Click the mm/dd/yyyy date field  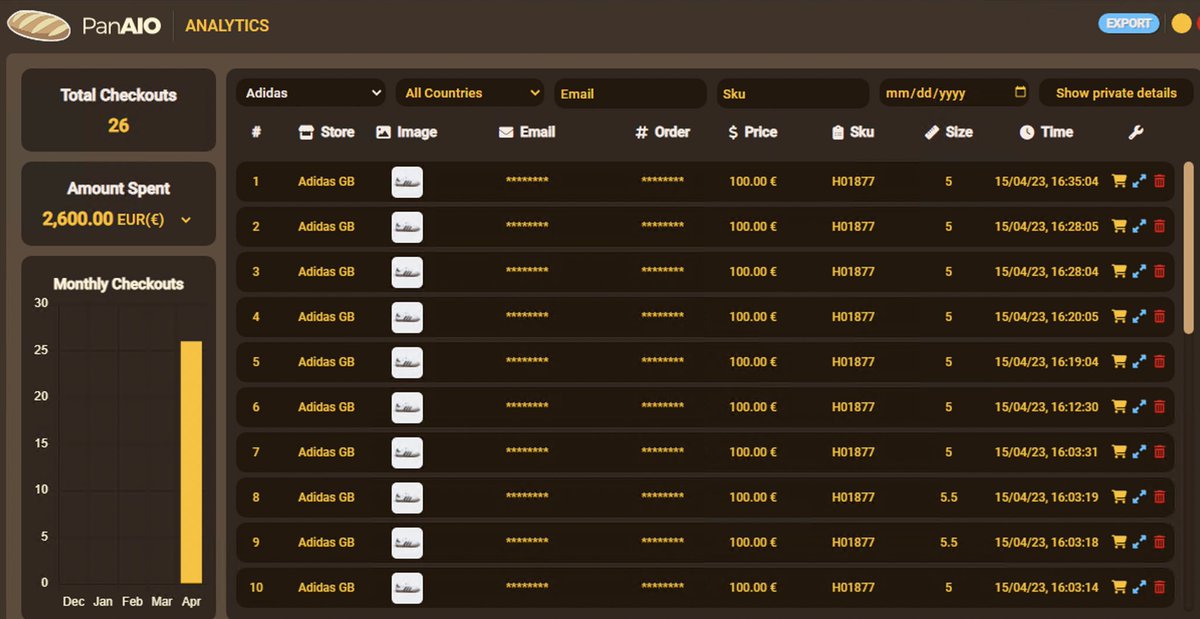click(x=954, y=93)
